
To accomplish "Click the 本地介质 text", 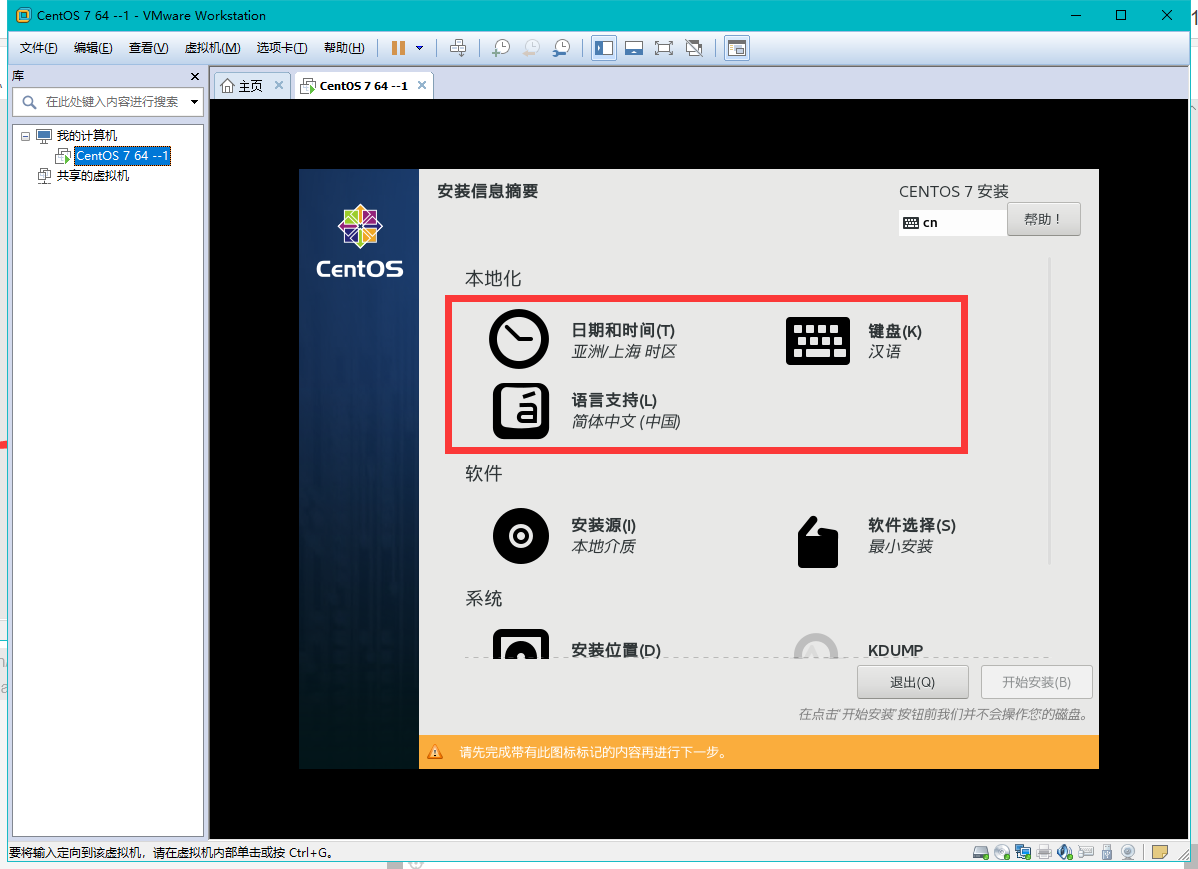I will coord(604,546).
